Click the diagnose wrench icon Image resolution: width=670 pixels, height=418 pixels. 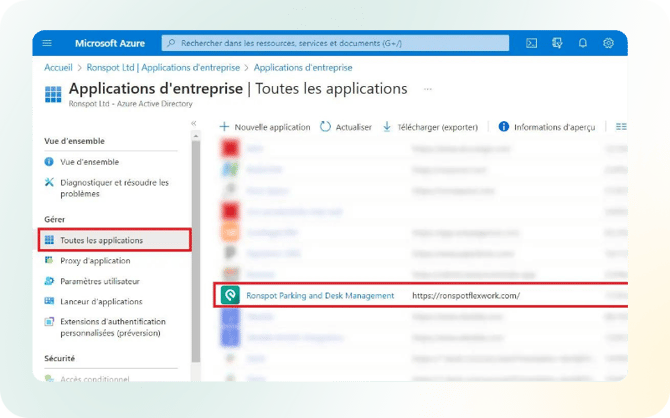(x=49, y=183)
